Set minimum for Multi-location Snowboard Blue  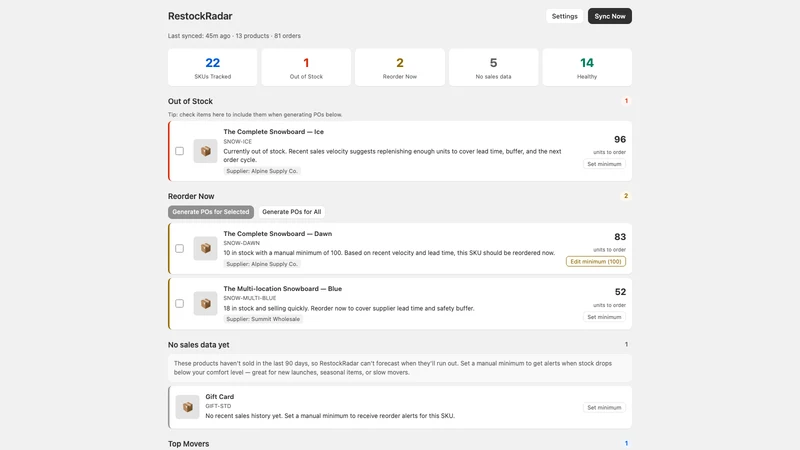[604, 317]
